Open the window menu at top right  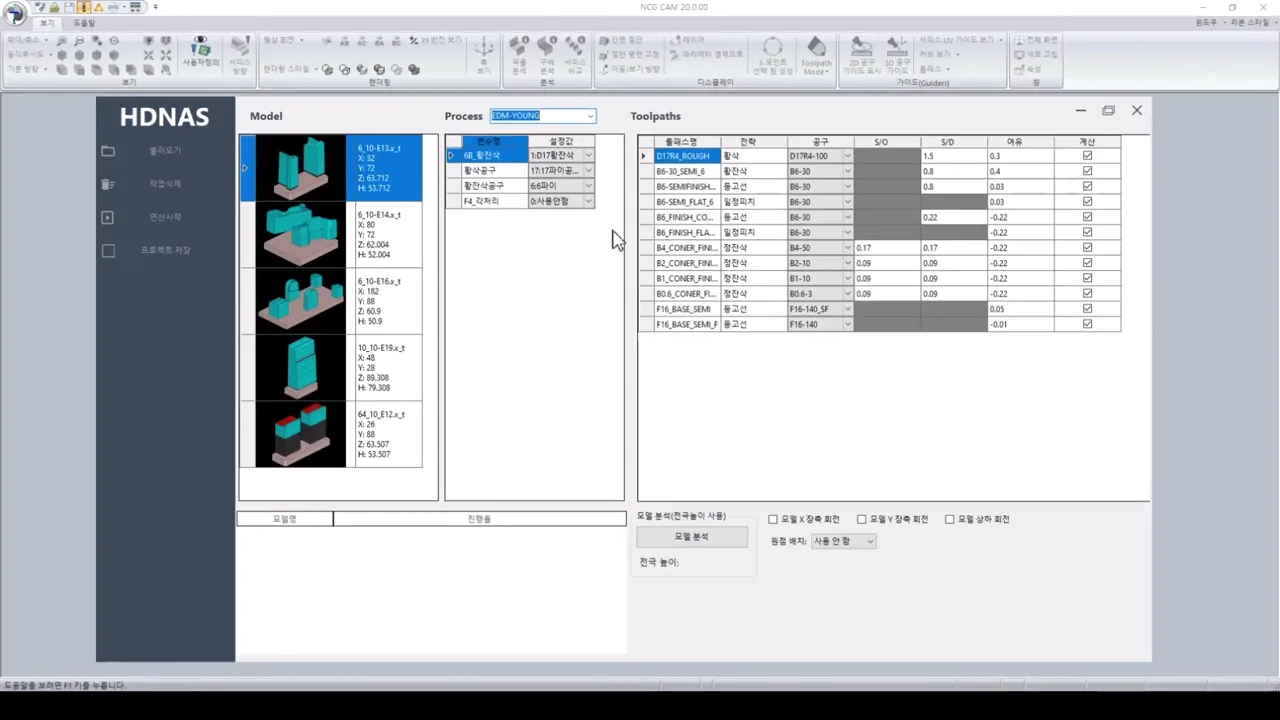[x=1209, y=22]
